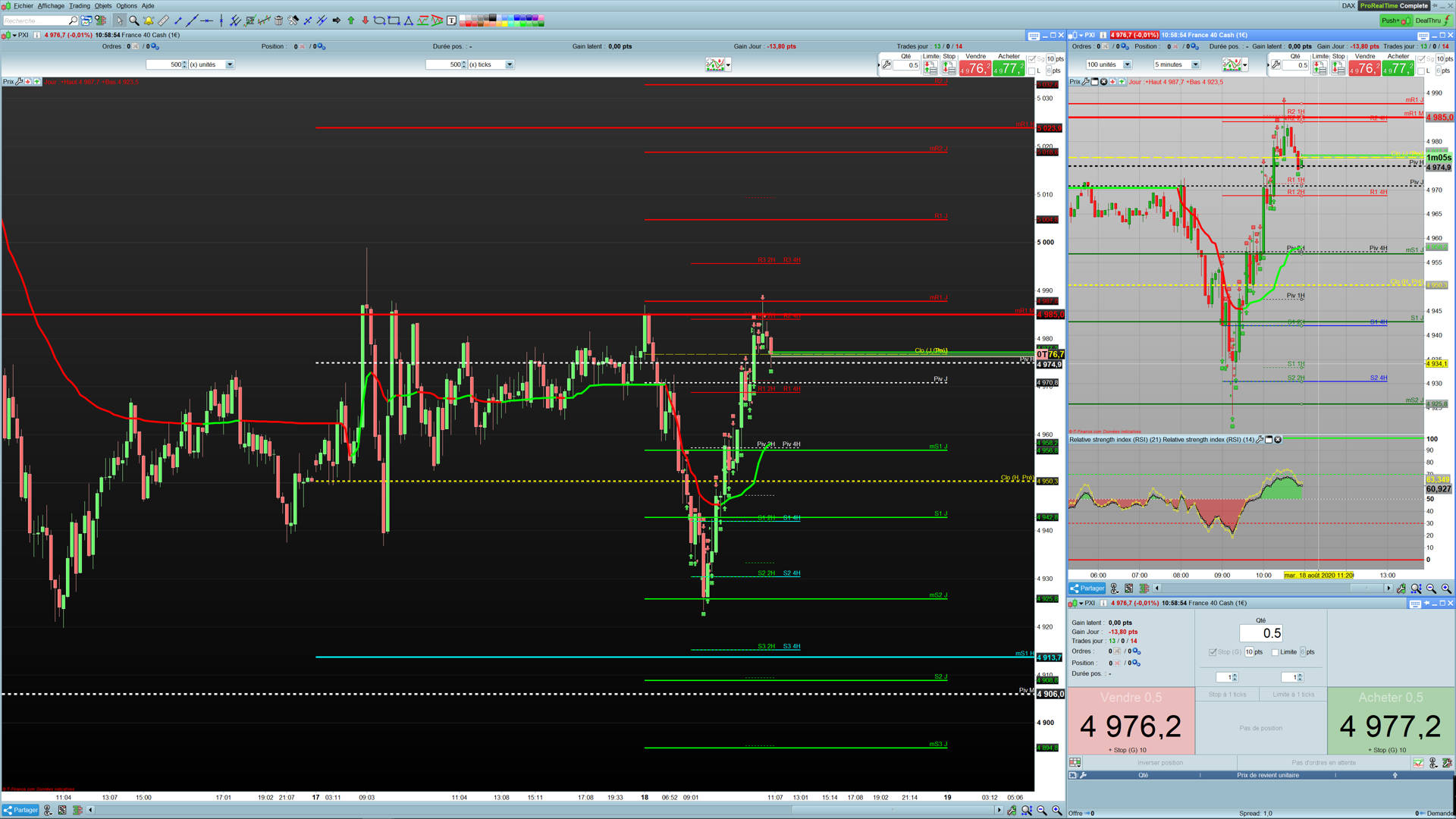Image resolution: width=1456 pixels, height=819 pixels.
Task: Pick the black color swatch in palette
Action: coord(493,17)
